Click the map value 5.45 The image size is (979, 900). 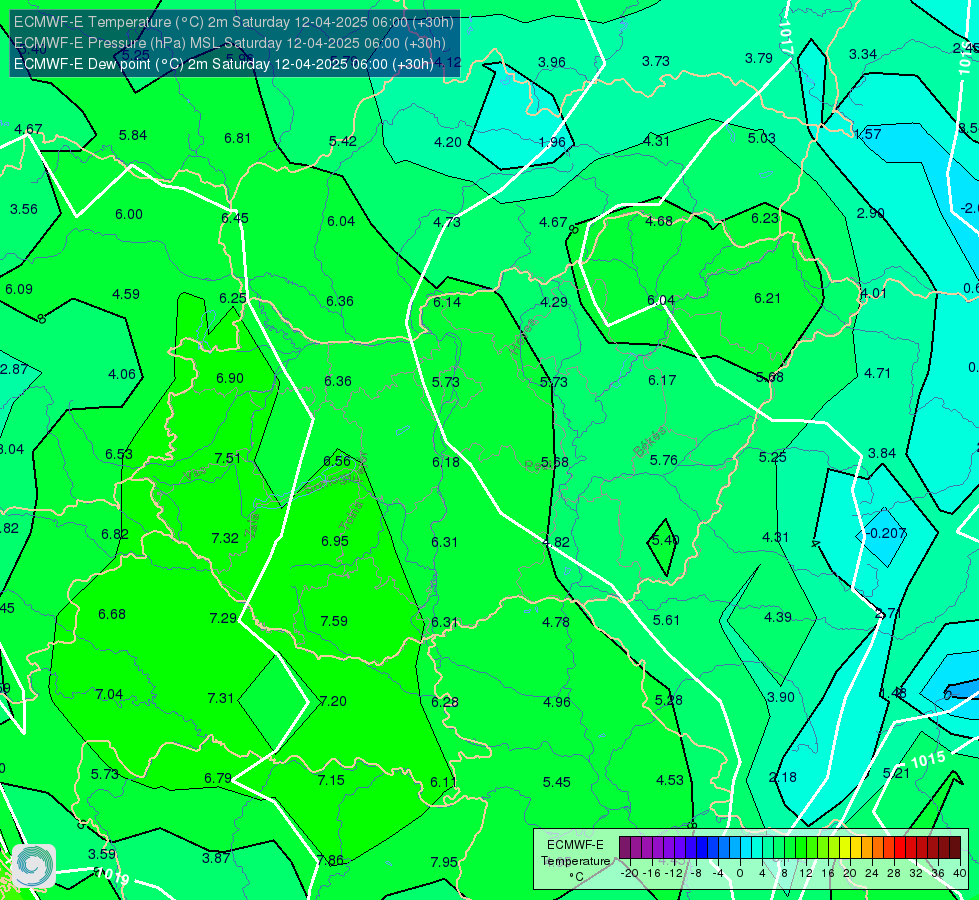click(556, 782)
